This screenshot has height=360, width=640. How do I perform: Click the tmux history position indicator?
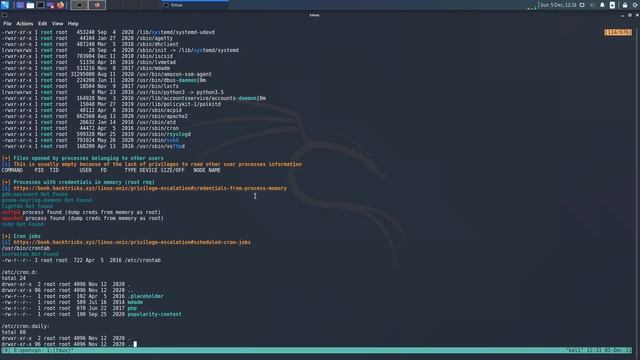(x=618, y=32)
